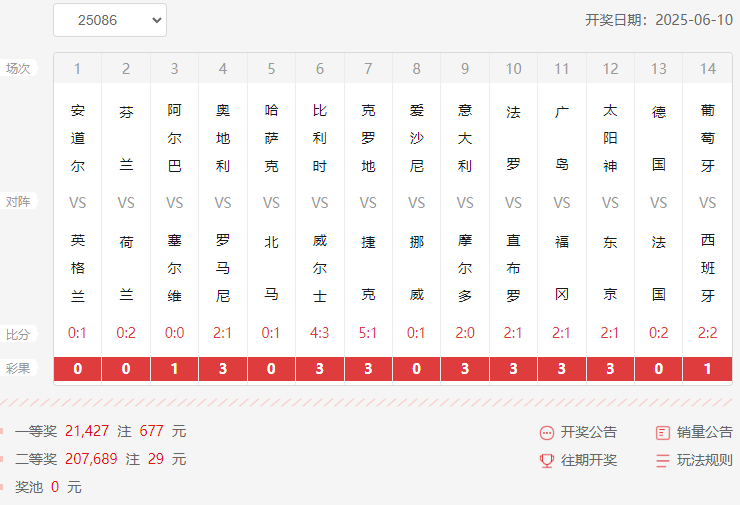Screen dimensions: 740x505
Task: Click the 玩法规则 list icon
Action: click(x=663, y=460)
